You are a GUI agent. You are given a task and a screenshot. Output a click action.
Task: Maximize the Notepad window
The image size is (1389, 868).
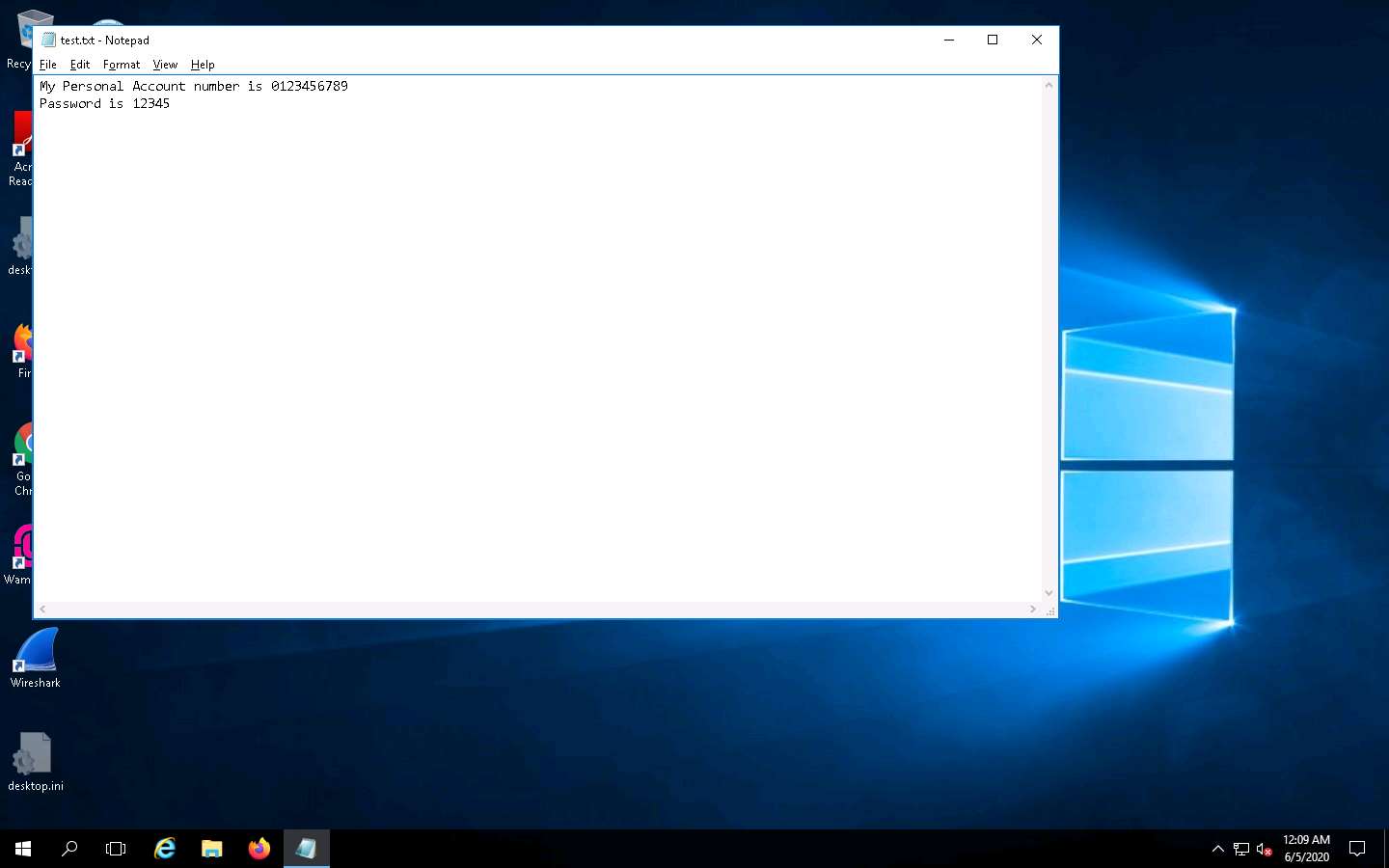tap(993, 41)
